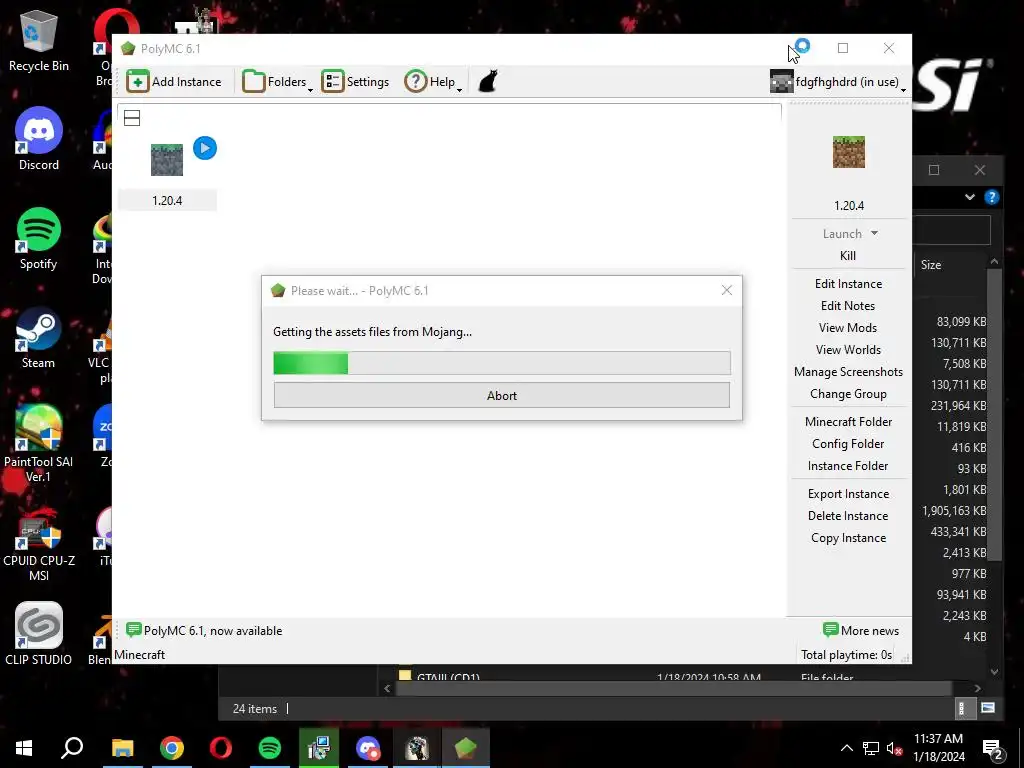
Task: Select the 1.20.4 instance grass block icon
Action: [x=167, y=160]
